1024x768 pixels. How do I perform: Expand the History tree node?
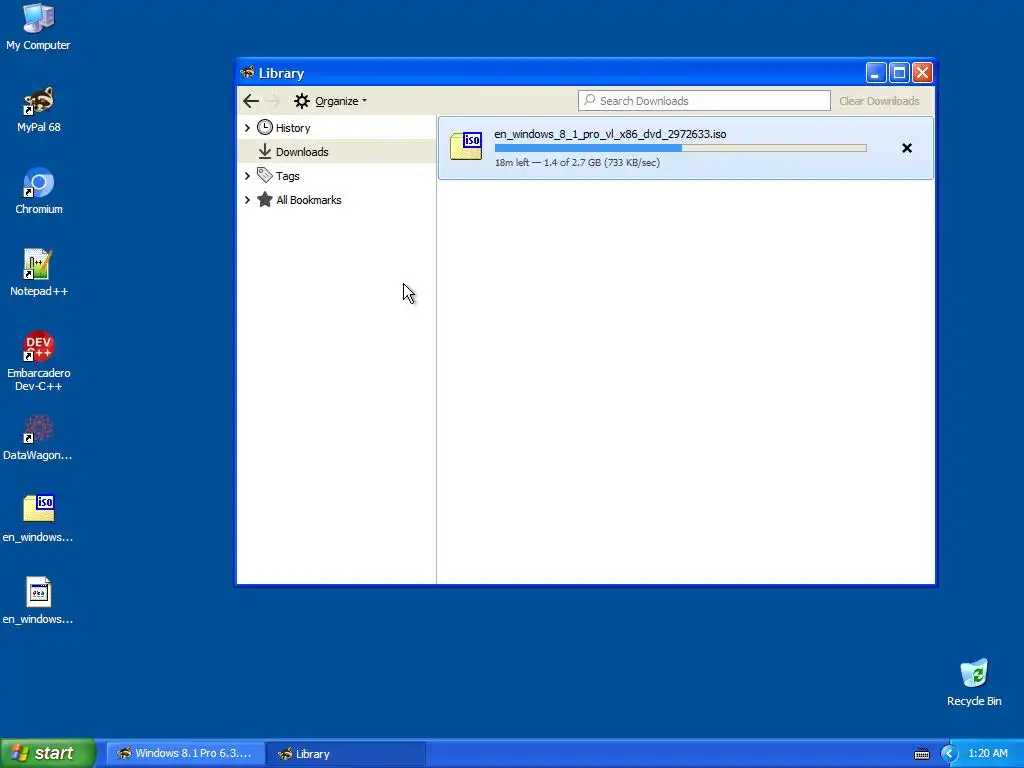click(x=247, y=128)
